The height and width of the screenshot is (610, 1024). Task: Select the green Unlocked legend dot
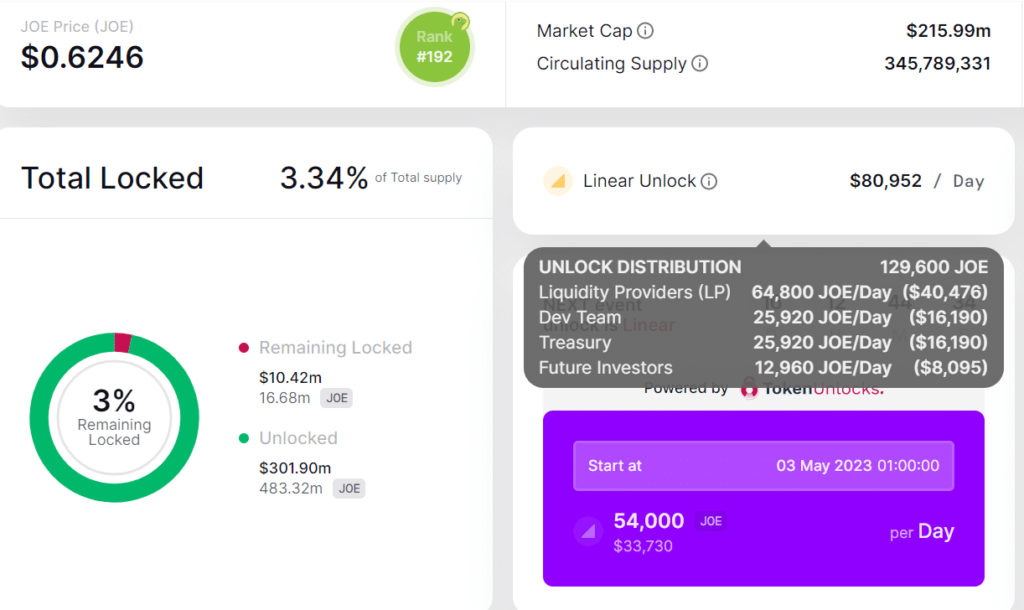click(x=244, y=438)
